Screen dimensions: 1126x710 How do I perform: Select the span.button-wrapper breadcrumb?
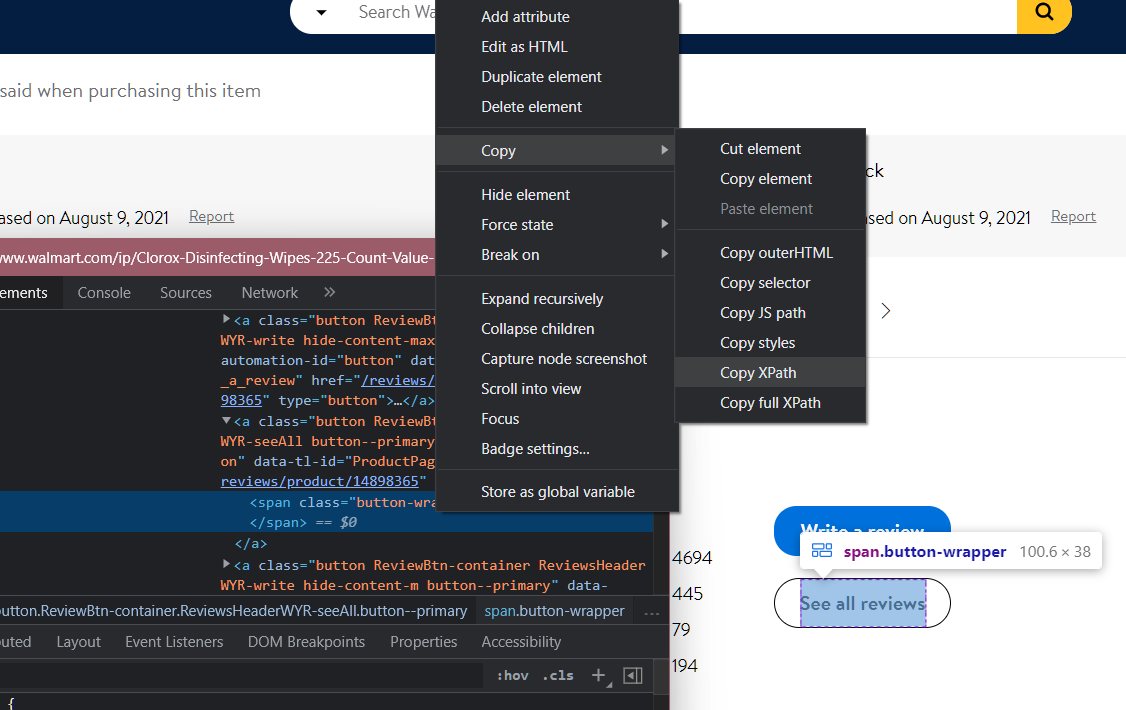554,611
